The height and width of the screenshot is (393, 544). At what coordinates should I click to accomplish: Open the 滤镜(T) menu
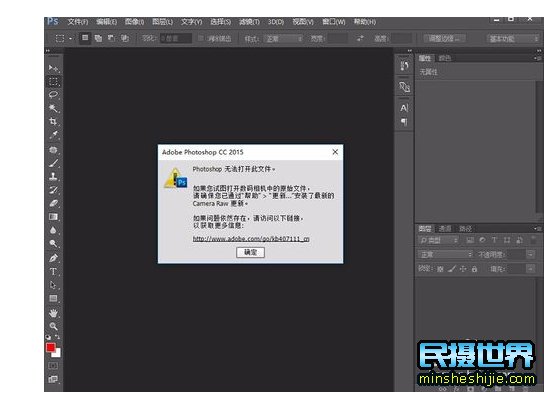click(x=249, y=22)
